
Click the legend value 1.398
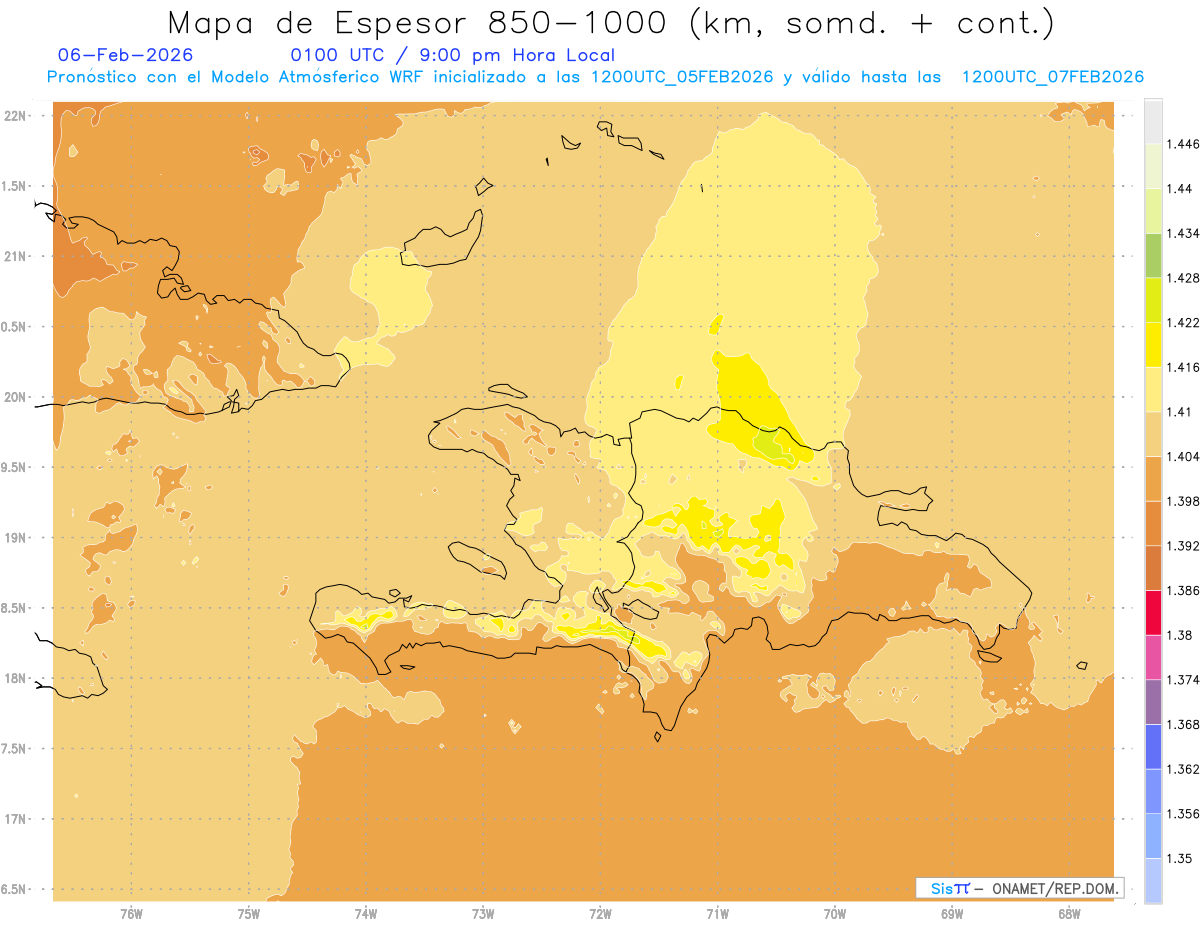(1183, 501)
